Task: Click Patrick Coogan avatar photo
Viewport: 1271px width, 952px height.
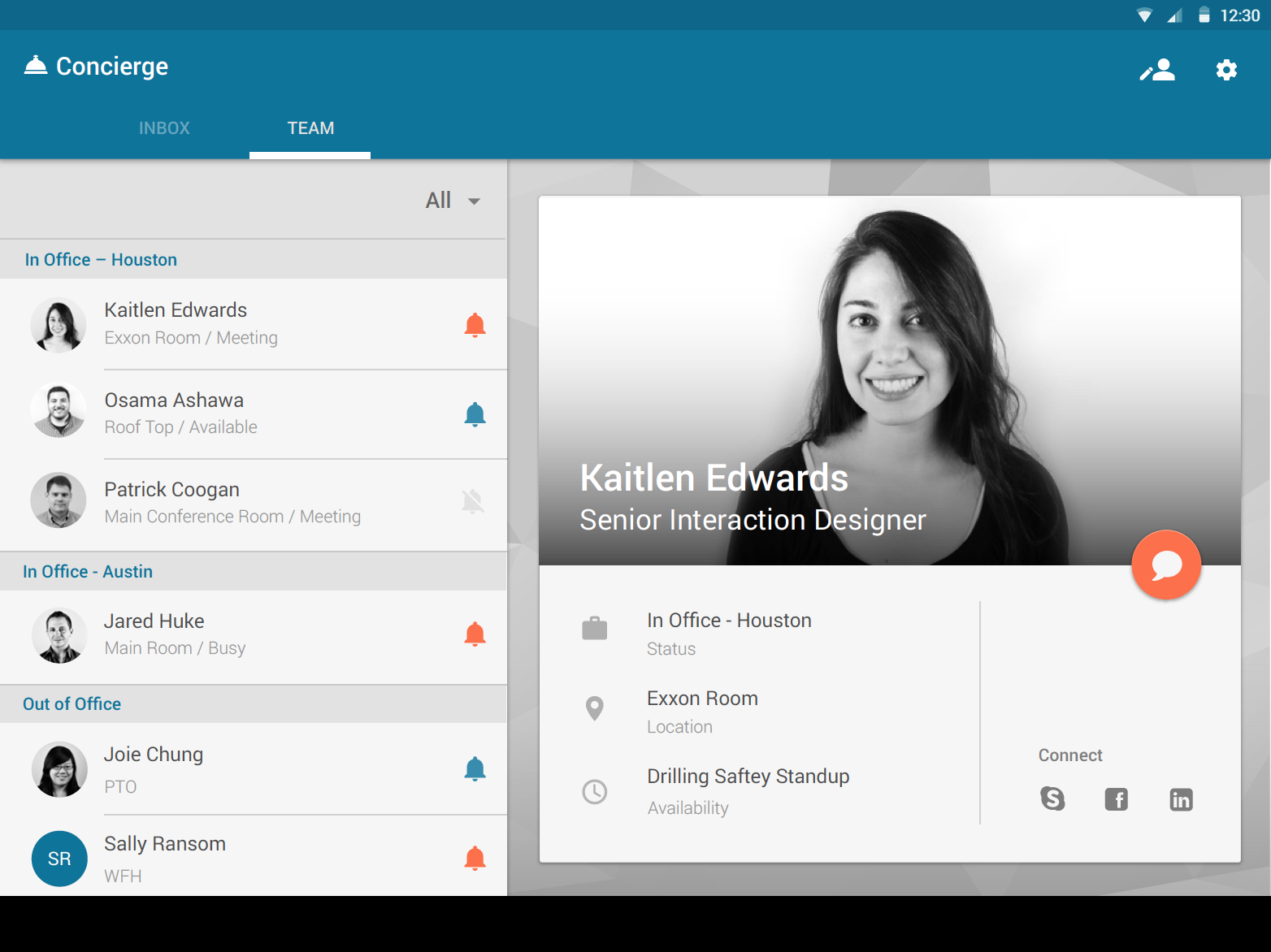Action: tap(59, 500)
